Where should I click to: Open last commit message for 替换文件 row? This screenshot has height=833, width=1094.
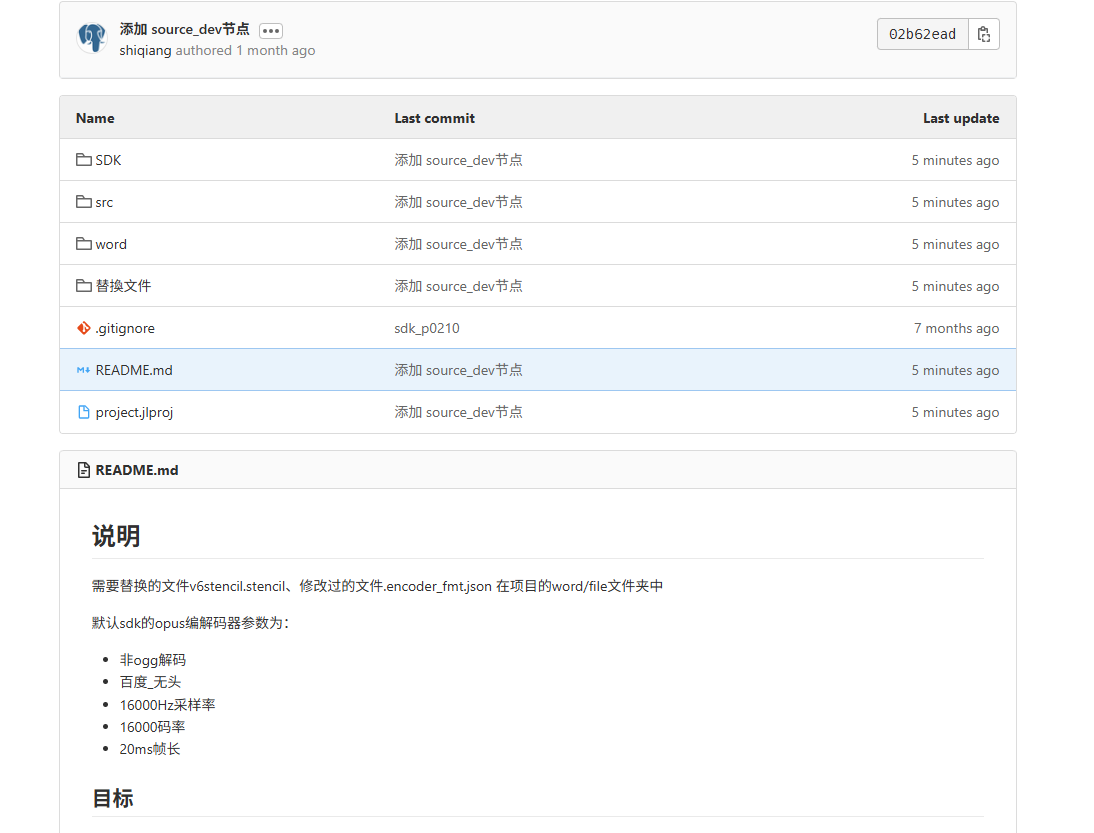coord(458,286)
